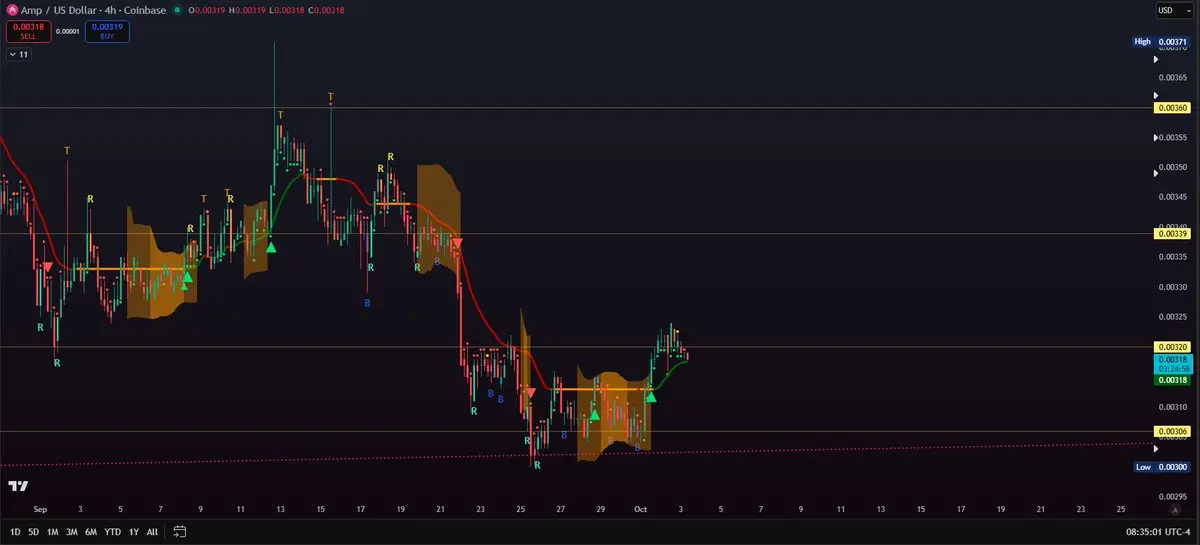1200x545 pixels.
Task: Click the Amp coin logo icon
Action: (x=12, y=9)
